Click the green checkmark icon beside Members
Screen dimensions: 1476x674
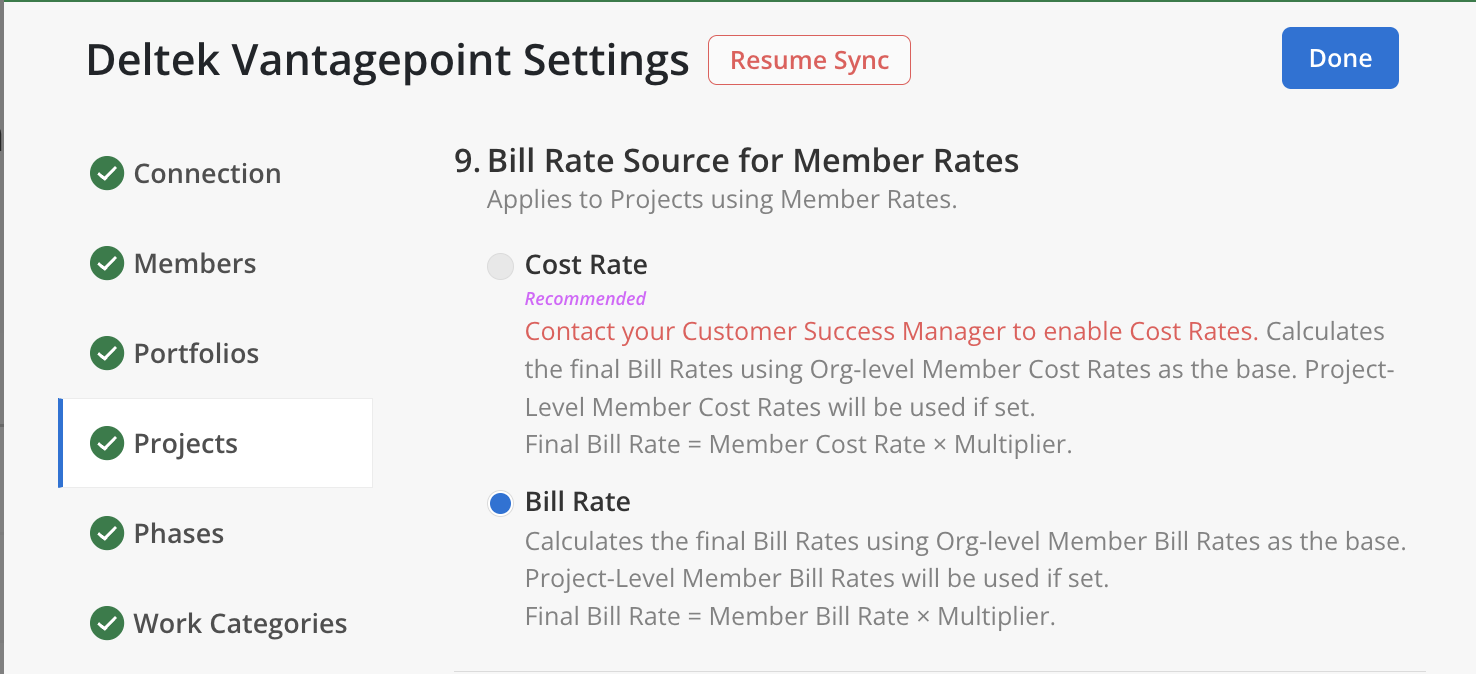[107, 263]
